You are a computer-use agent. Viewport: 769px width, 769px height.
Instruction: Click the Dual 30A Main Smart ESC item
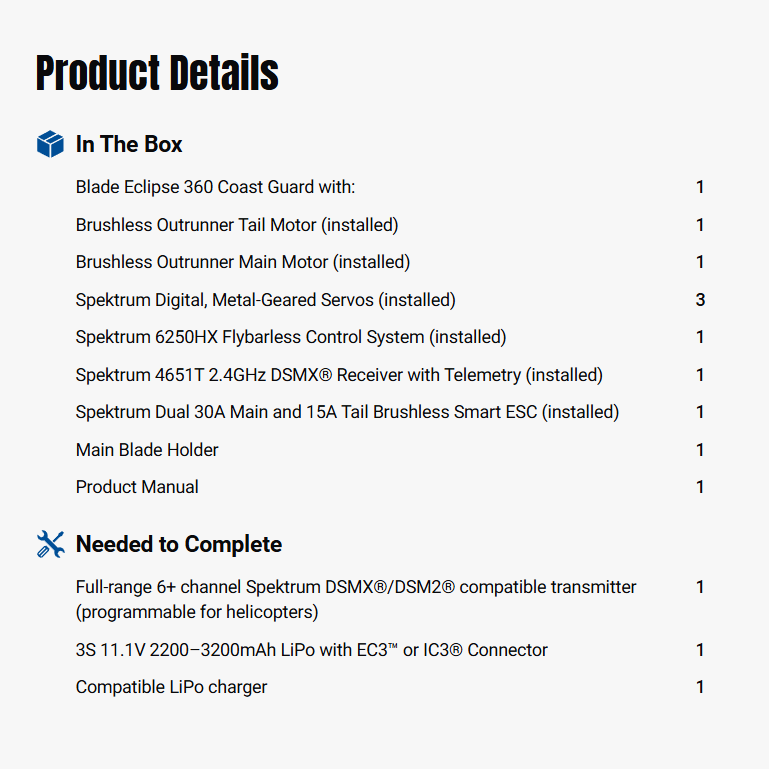(x=347, y=412)
